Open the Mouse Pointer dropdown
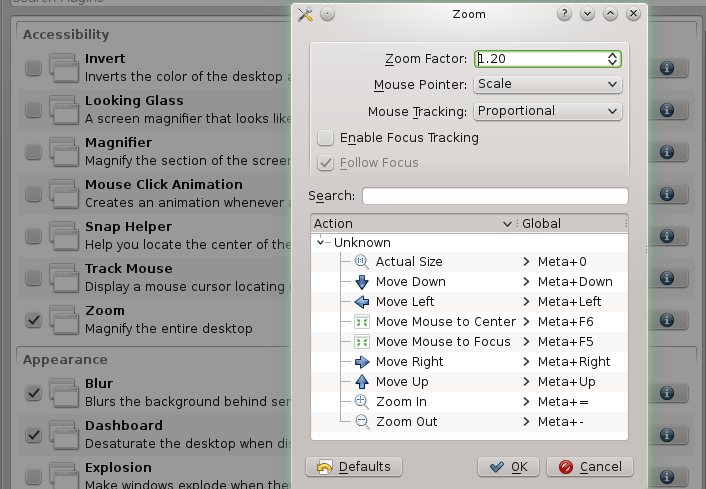The width and height of the screenshot is (706, 489). [x=548, y=84]
